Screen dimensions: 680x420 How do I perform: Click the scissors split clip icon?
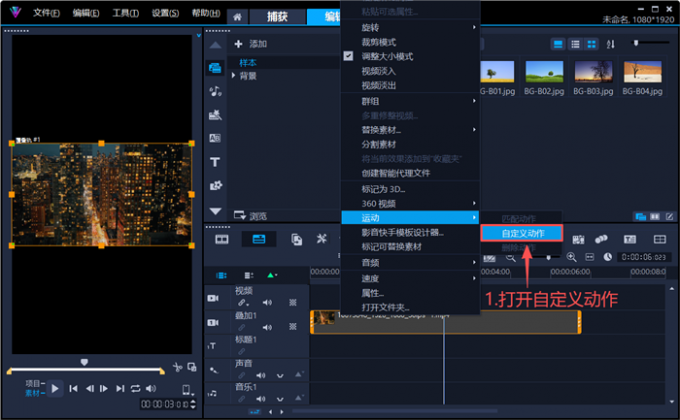click(177, 368)
